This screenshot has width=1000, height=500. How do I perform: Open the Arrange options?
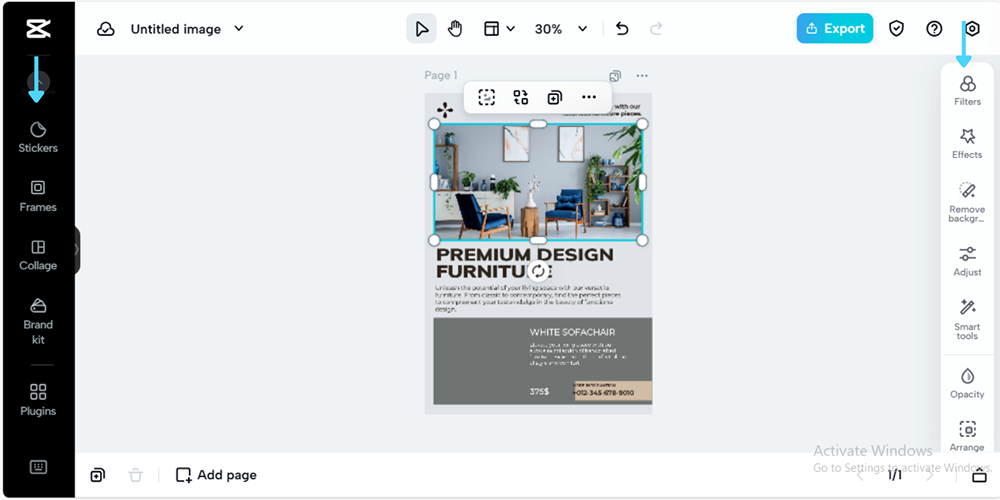[967, 436]
